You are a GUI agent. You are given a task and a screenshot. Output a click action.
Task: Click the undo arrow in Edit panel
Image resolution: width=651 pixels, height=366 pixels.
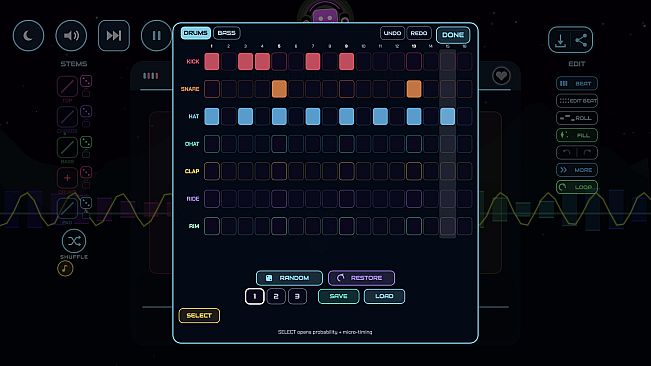click(x=566, y=153)
